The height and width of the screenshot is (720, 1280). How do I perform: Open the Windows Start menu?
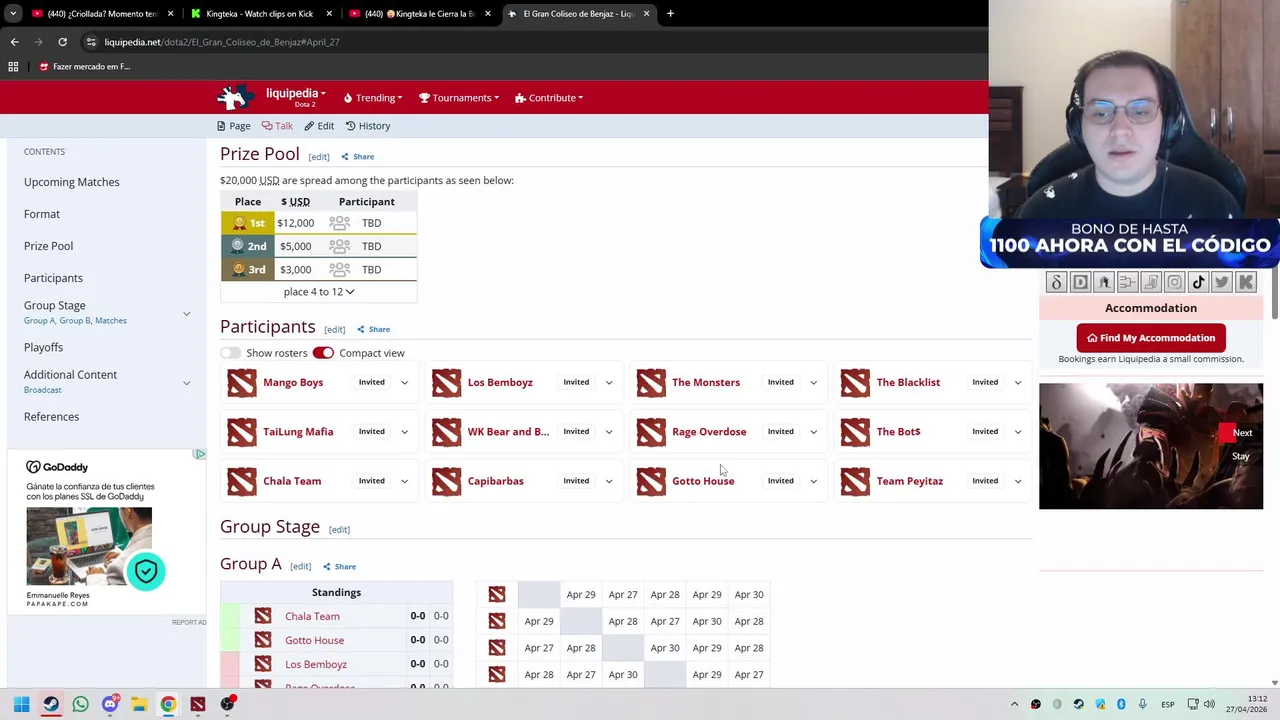click(x=21, y=704)
